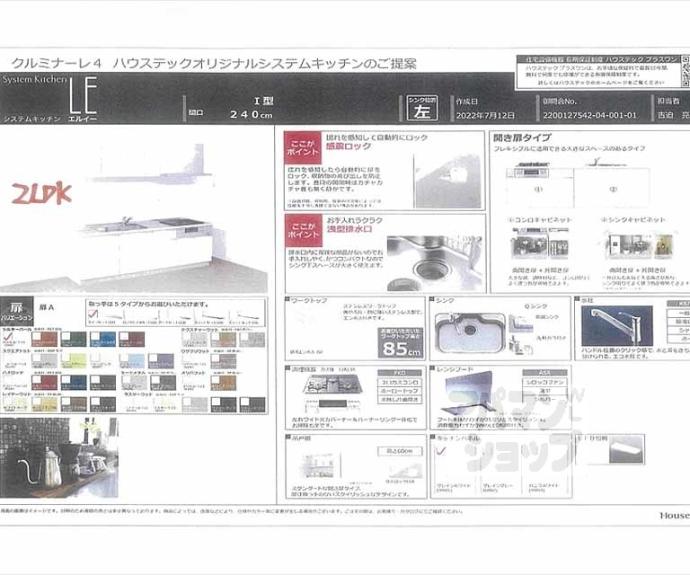Click the 感震ロック heading text

349,147
